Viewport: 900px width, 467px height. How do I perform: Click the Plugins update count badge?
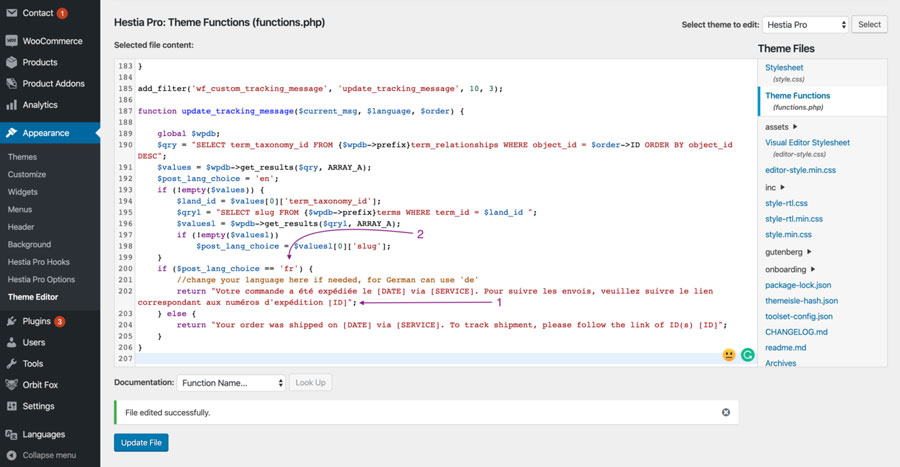coord(59,321)
